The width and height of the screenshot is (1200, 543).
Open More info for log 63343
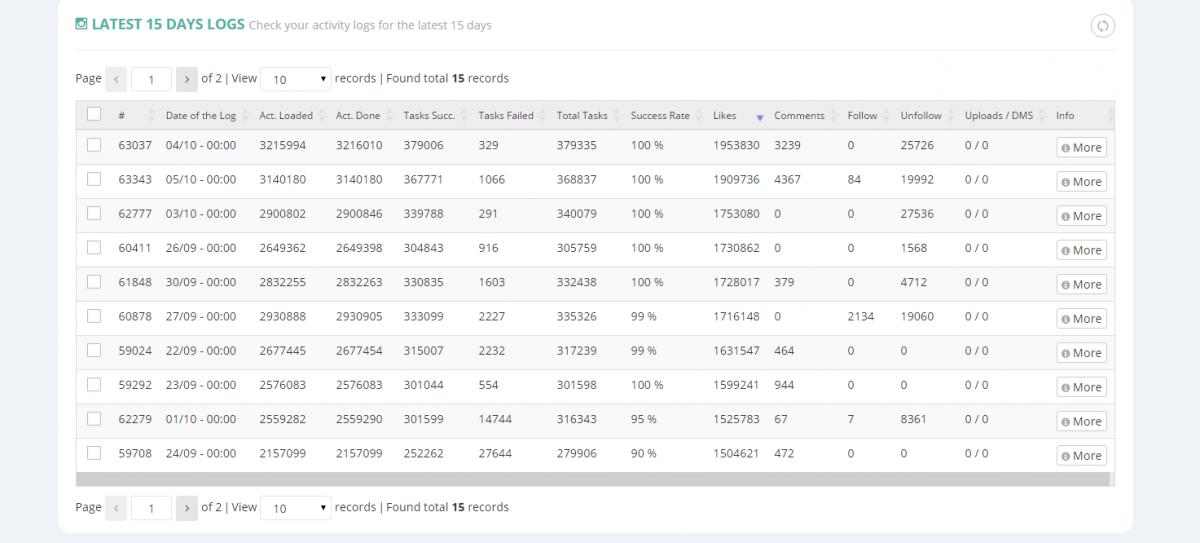[1081, 181]
